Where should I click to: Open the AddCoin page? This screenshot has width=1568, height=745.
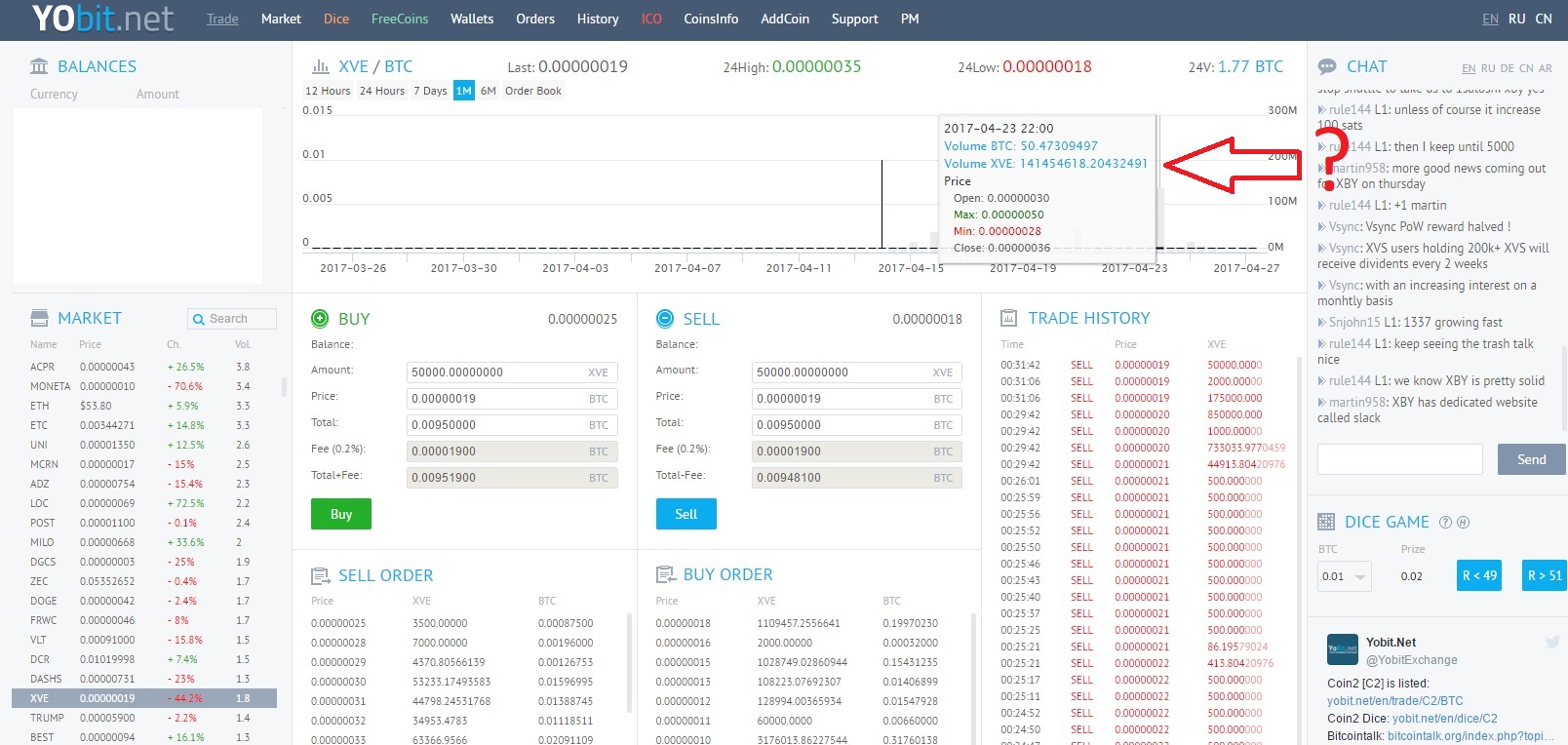[785, 19]
